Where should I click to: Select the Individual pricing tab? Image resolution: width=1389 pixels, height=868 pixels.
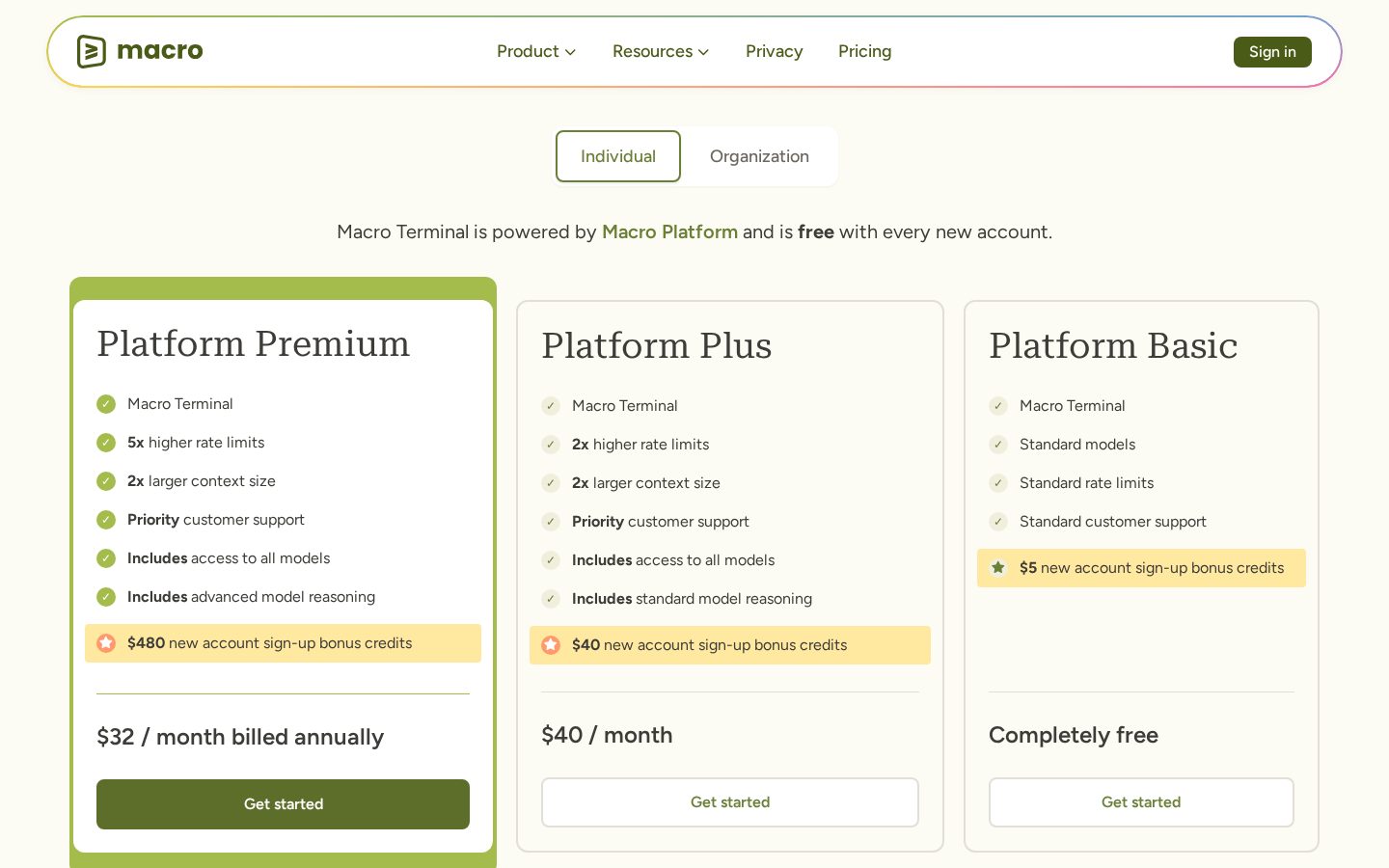618,156
